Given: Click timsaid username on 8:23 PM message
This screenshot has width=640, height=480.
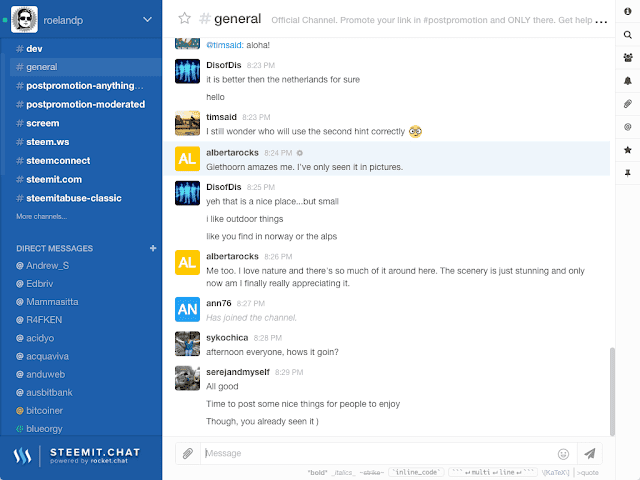Looking at the screenshot, I should [x=221, y=117].
